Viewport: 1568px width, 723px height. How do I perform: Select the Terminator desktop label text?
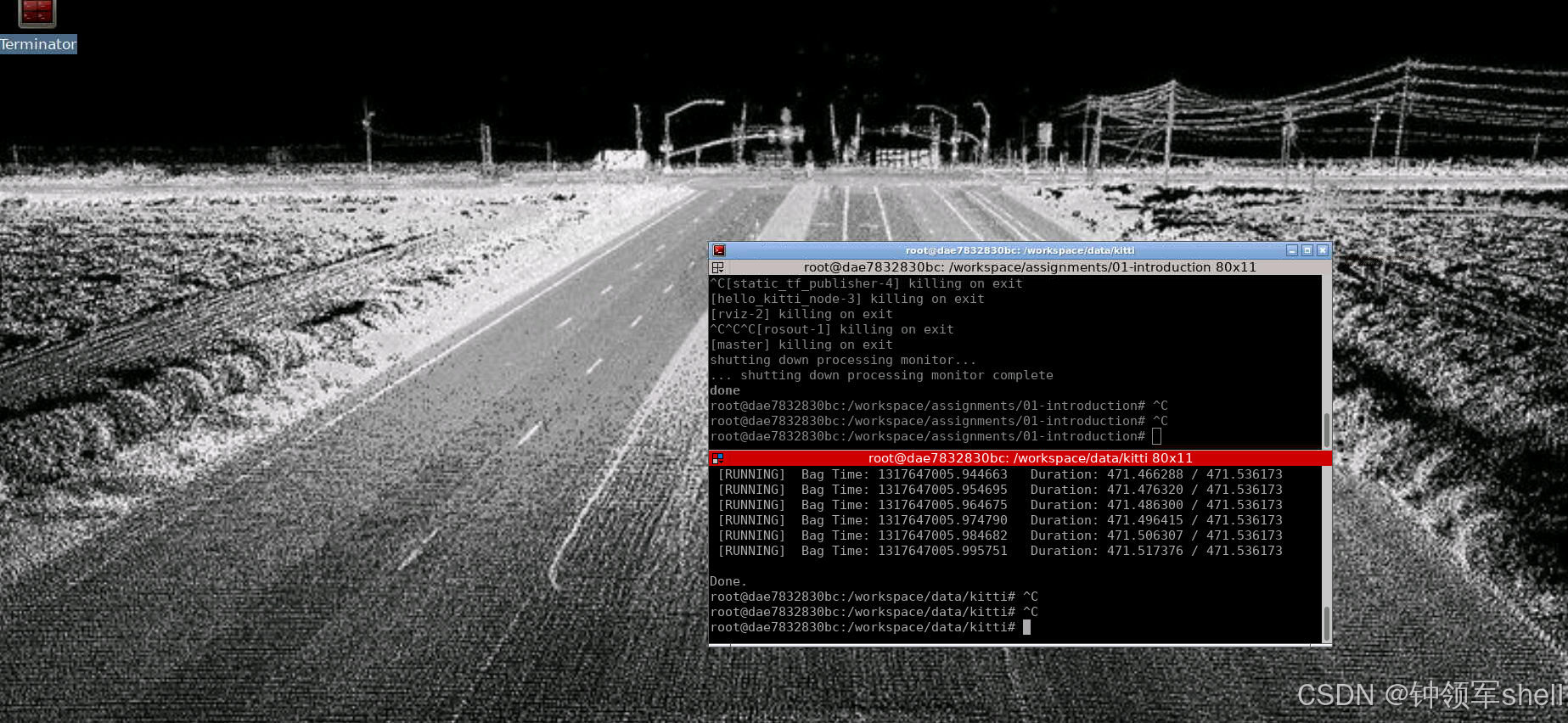click(x=38, y=44)
